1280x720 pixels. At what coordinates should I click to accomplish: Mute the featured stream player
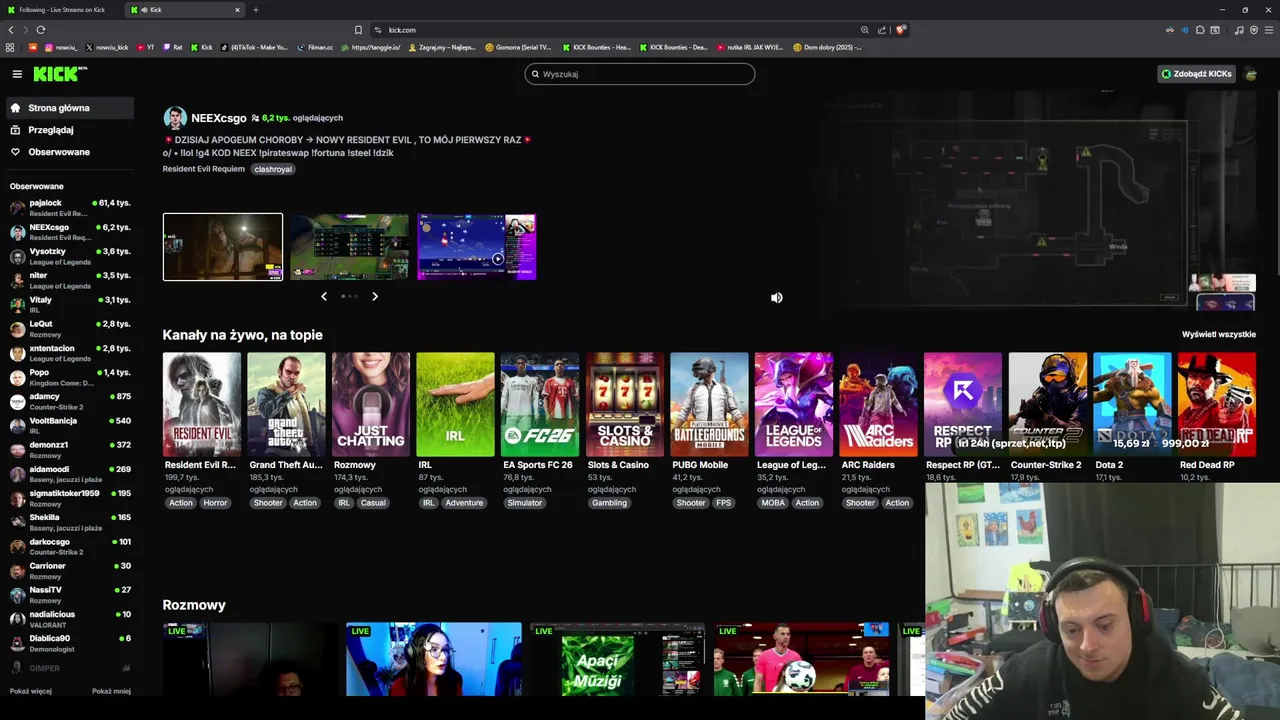[x=777, y=298]
